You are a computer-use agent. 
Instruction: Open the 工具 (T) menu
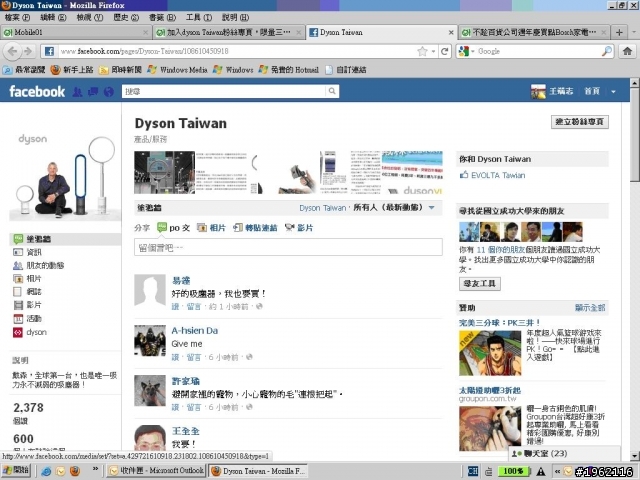(x=199, y=18)
